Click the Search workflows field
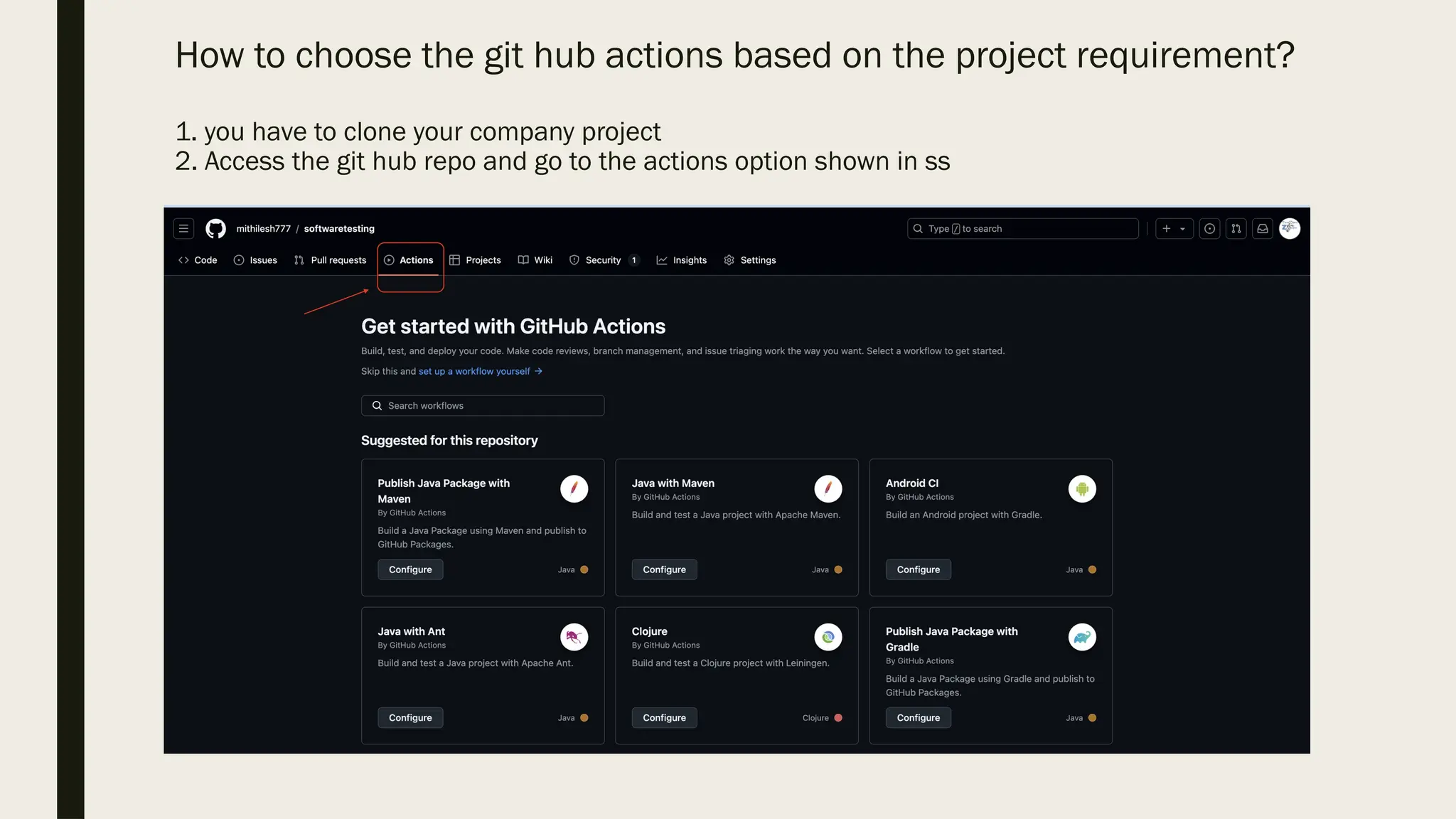This screenshot has width=1456, height=819. coord(483,405)
